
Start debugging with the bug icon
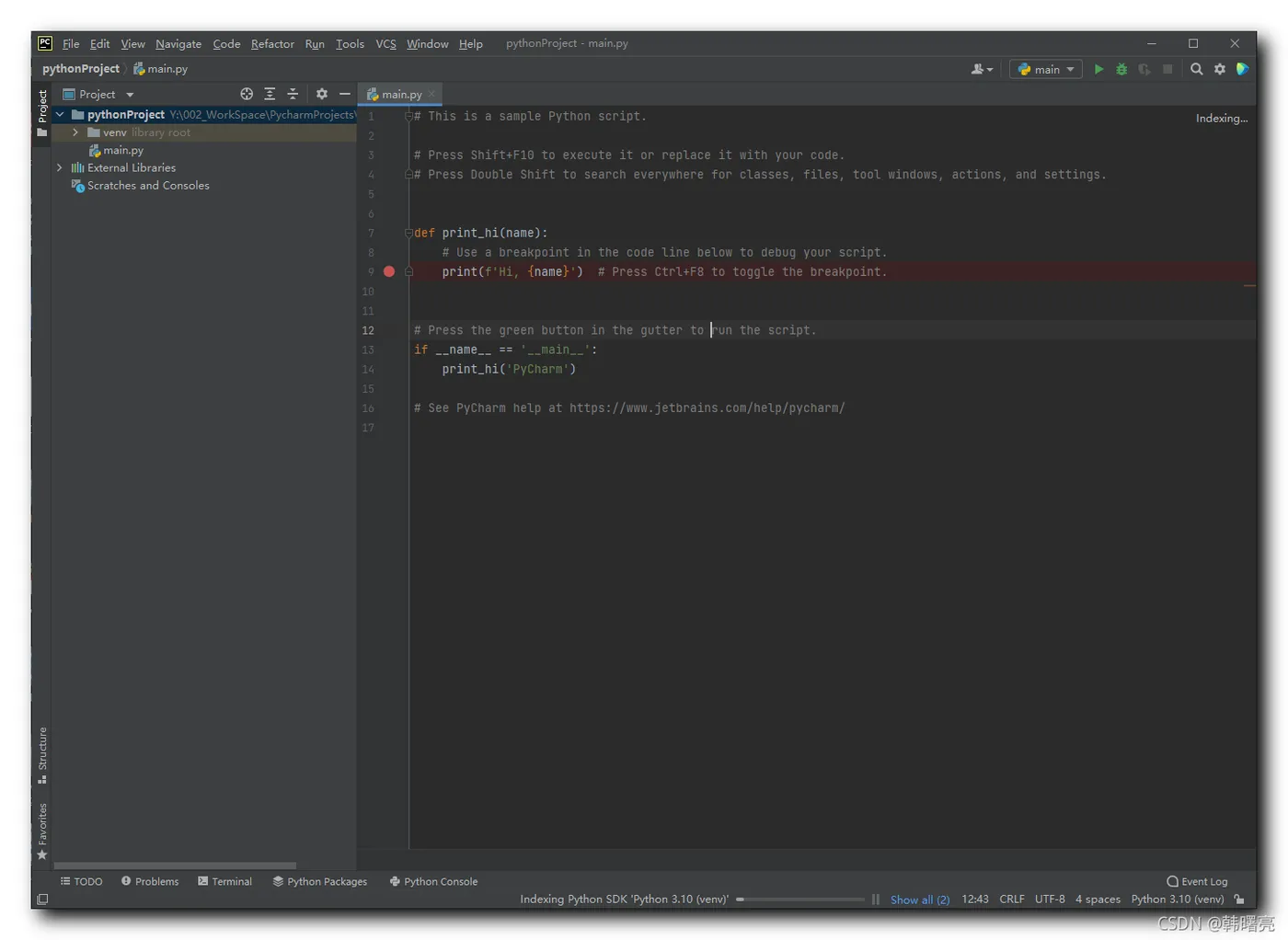click(1121, 69)
